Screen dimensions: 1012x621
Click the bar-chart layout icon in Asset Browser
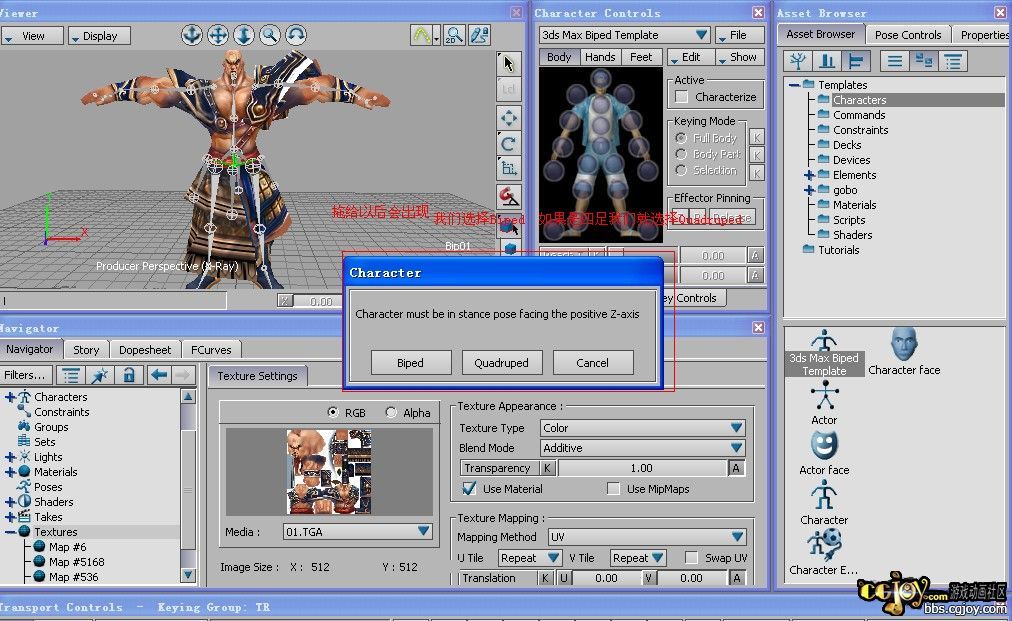[x=827, y=61]
